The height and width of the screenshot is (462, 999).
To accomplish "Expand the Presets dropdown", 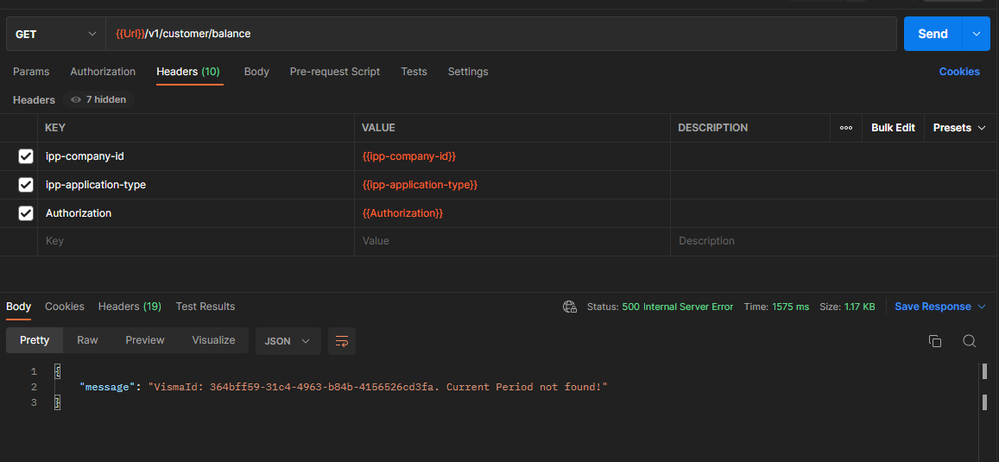I will [961, 127].
